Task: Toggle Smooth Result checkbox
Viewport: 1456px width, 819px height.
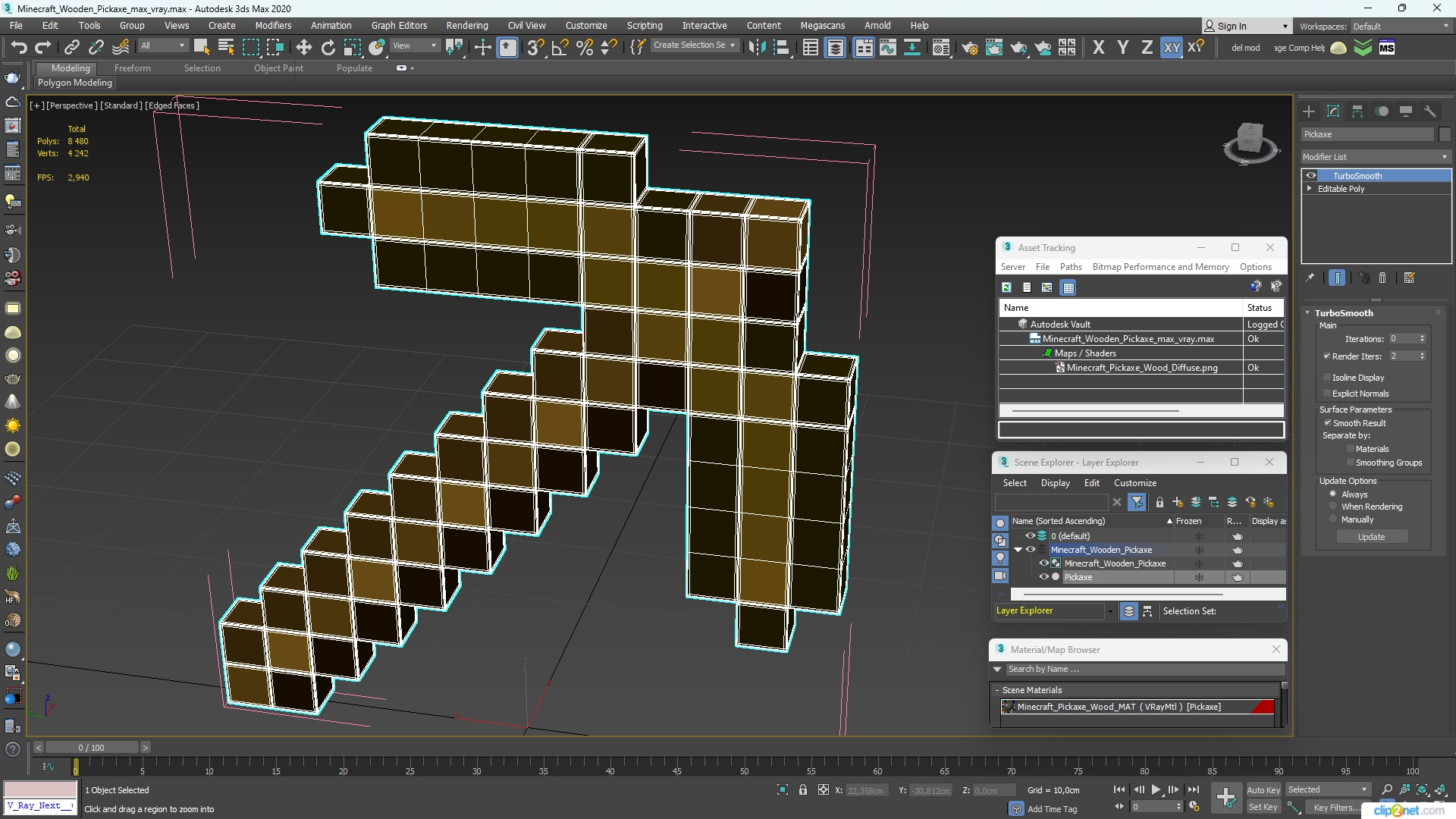Action: click(1328, 422)
